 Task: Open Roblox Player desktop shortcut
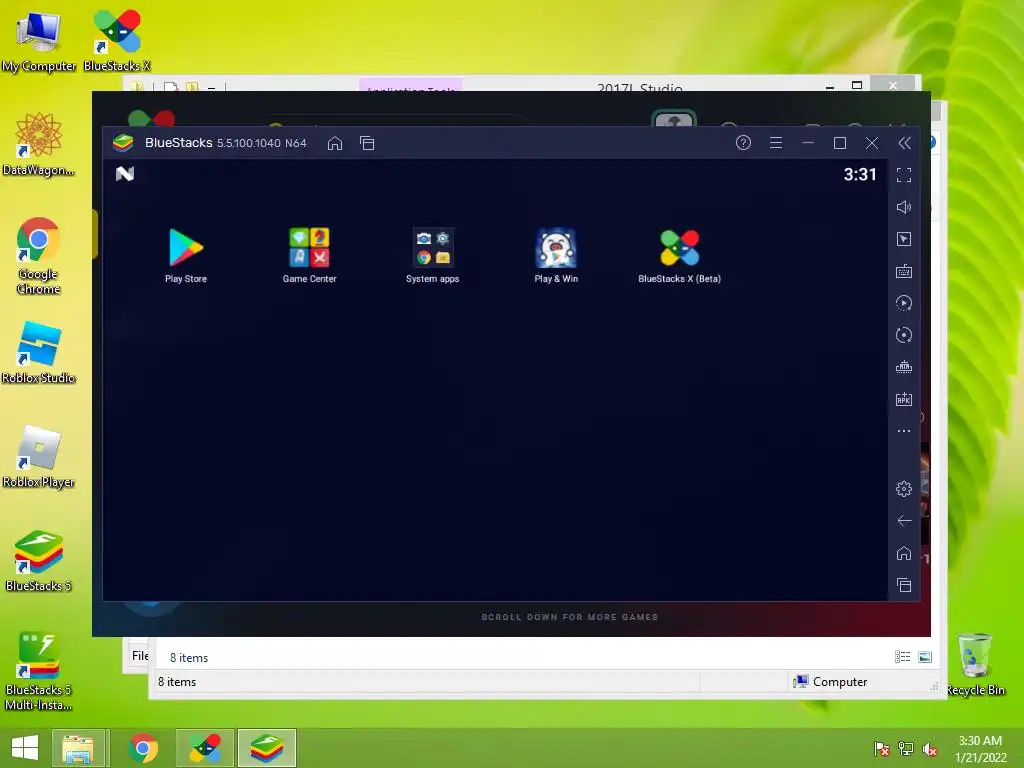click(39, 456)
